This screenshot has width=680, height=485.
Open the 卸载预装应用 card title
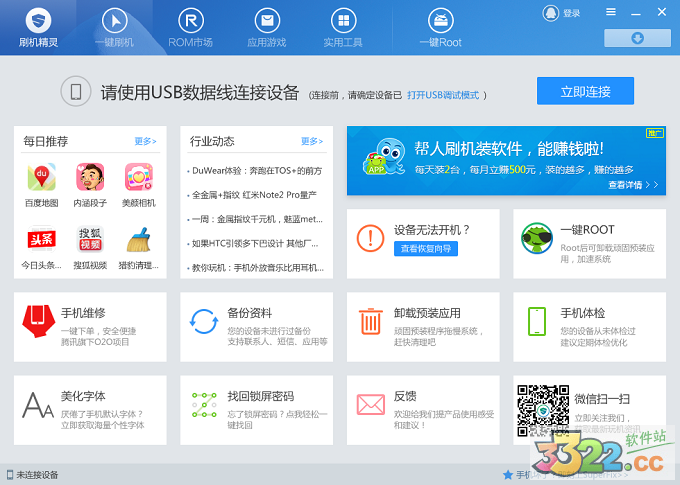pos(427,313)
